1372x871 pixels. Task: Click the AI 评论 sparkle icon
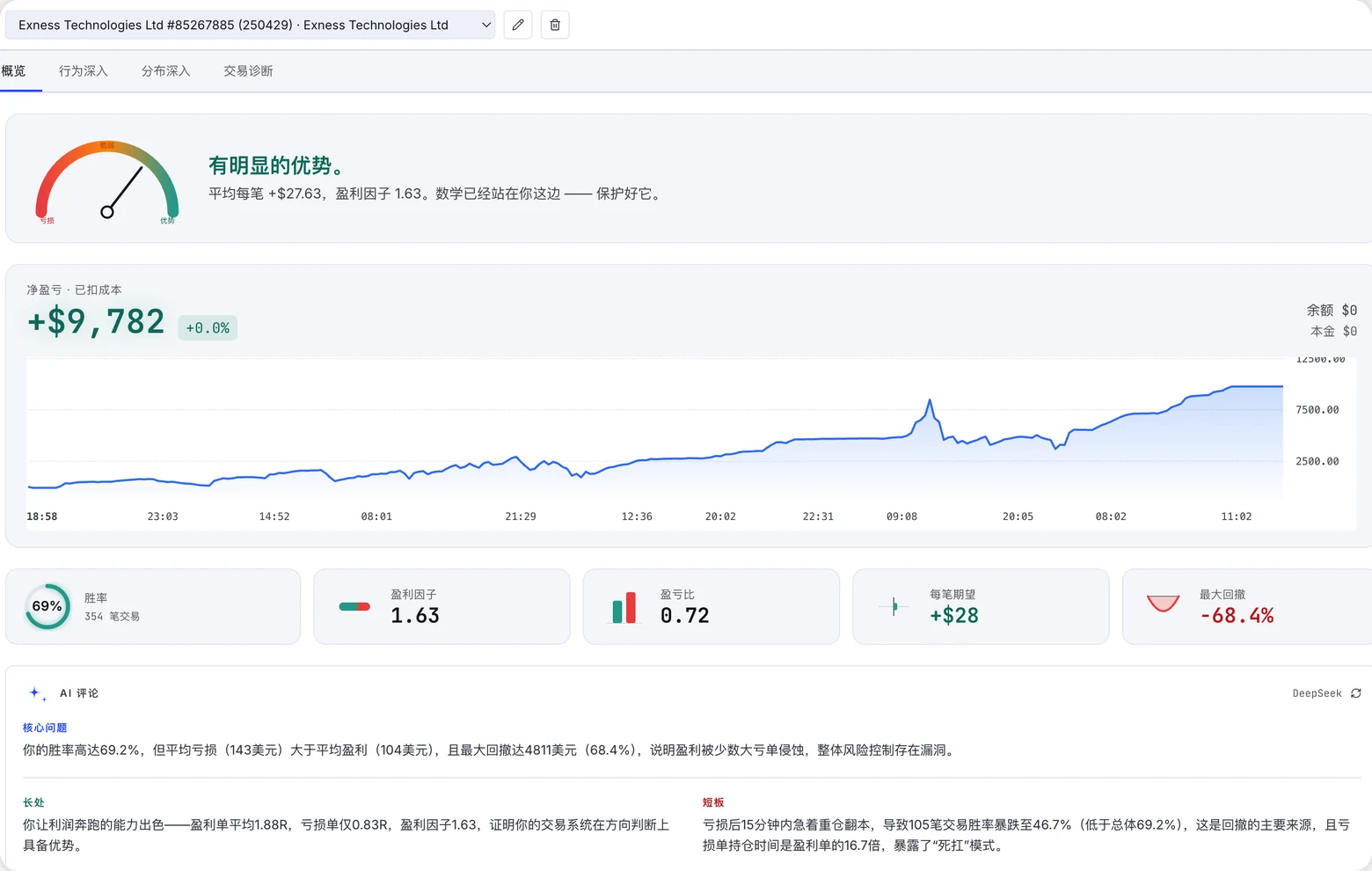[37, 693]
